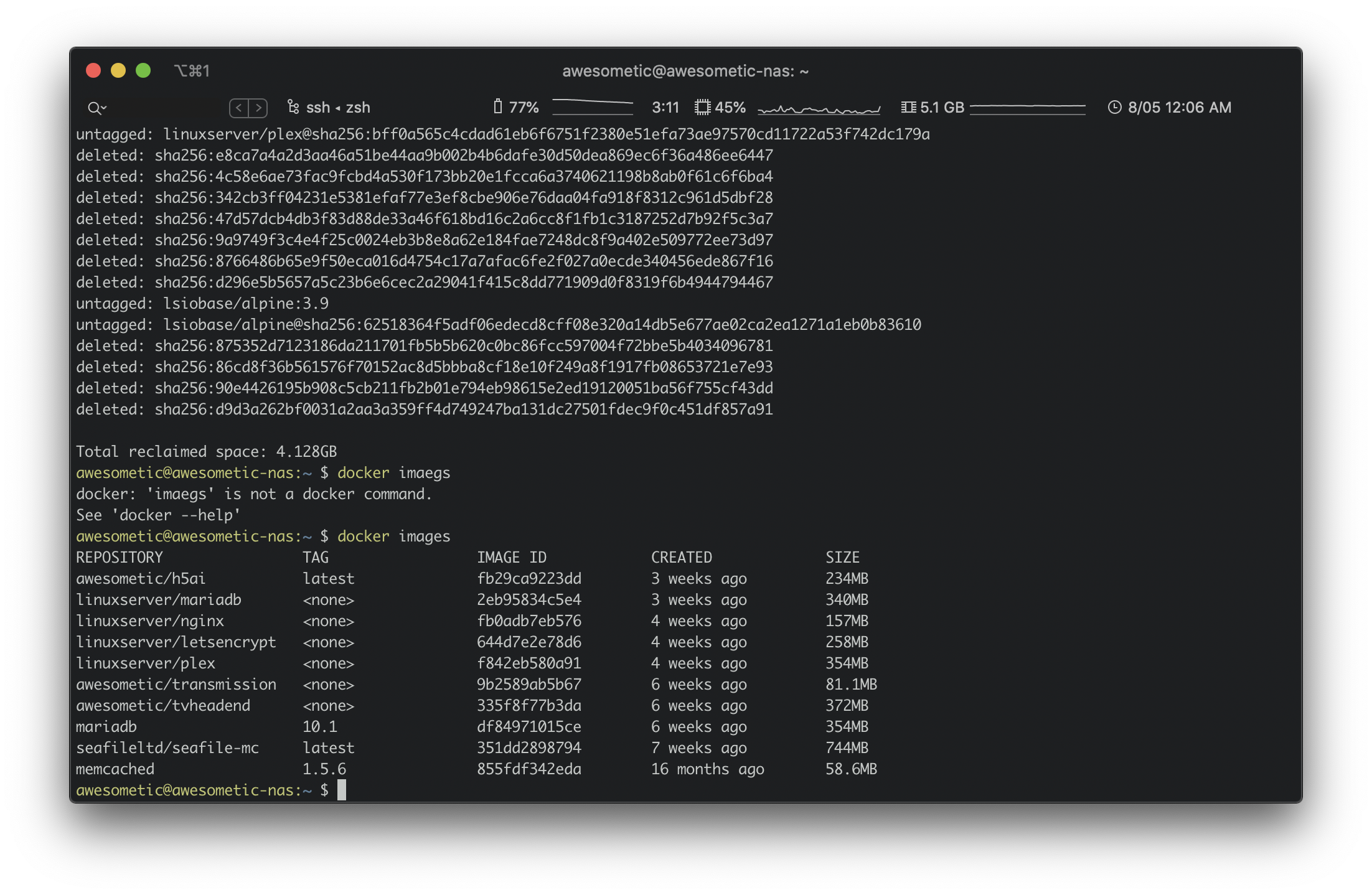Click the memory icon beside 5.1 GB

click(x=908, y=107)
